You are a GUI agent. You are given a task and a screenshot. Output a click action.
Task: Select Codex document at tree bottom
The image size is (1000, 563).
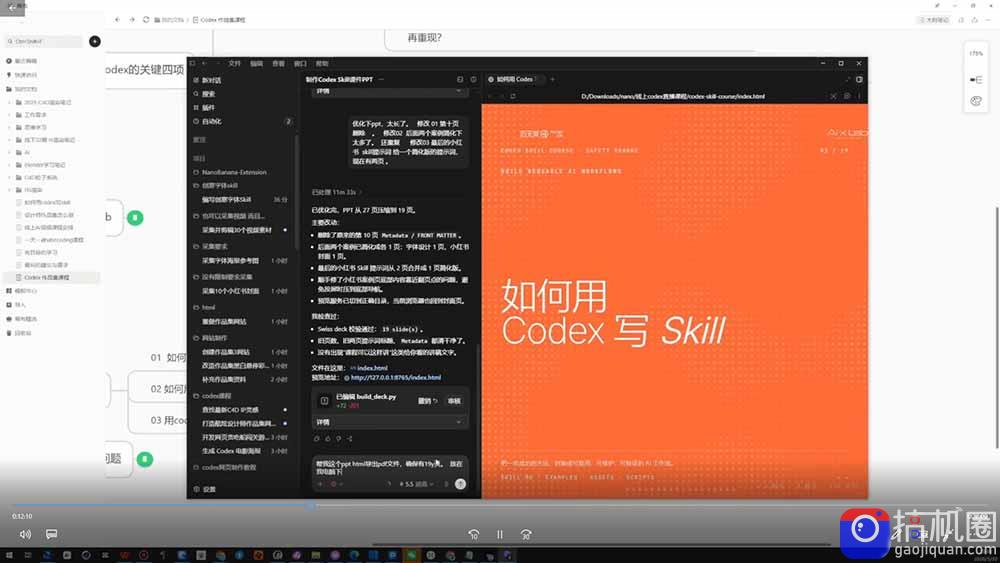[51, 277]
